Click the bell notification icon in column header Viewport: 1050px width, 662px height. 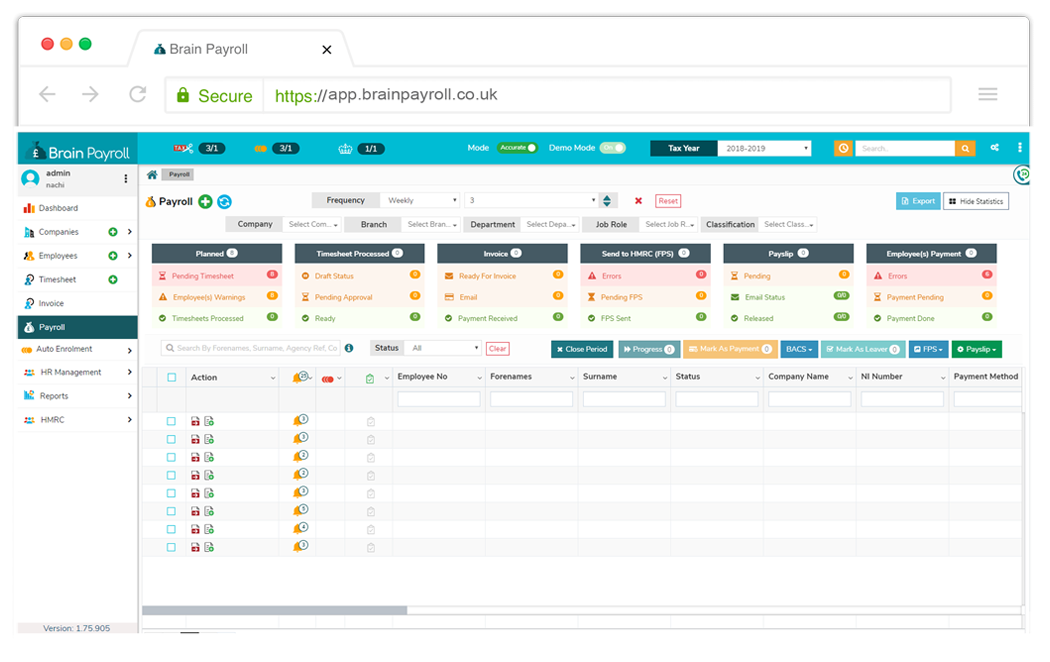click(x=300, y=378)
